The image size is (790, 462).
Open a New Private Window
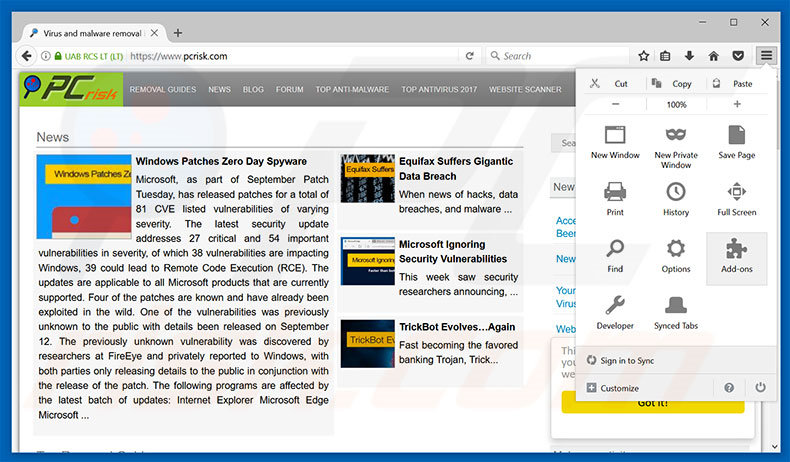[x=676, y=147]
